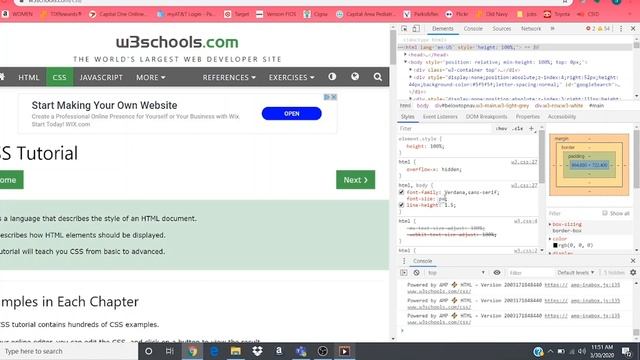This screenshot has height=360, width=640.
Task: Open the MORE navigation dropdown
Action: point(151,77)
